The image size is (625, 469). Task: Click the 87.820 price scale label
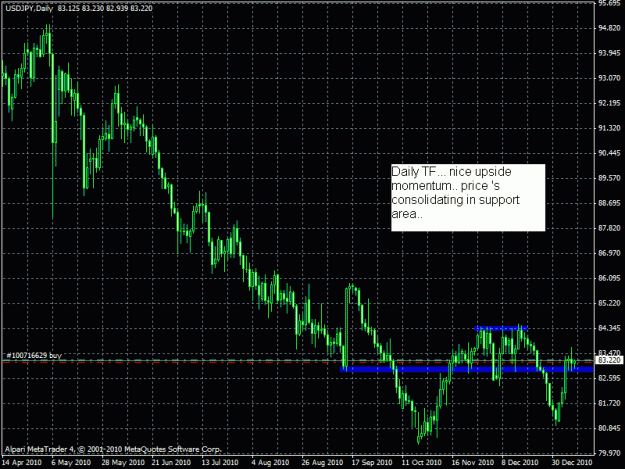609,228
